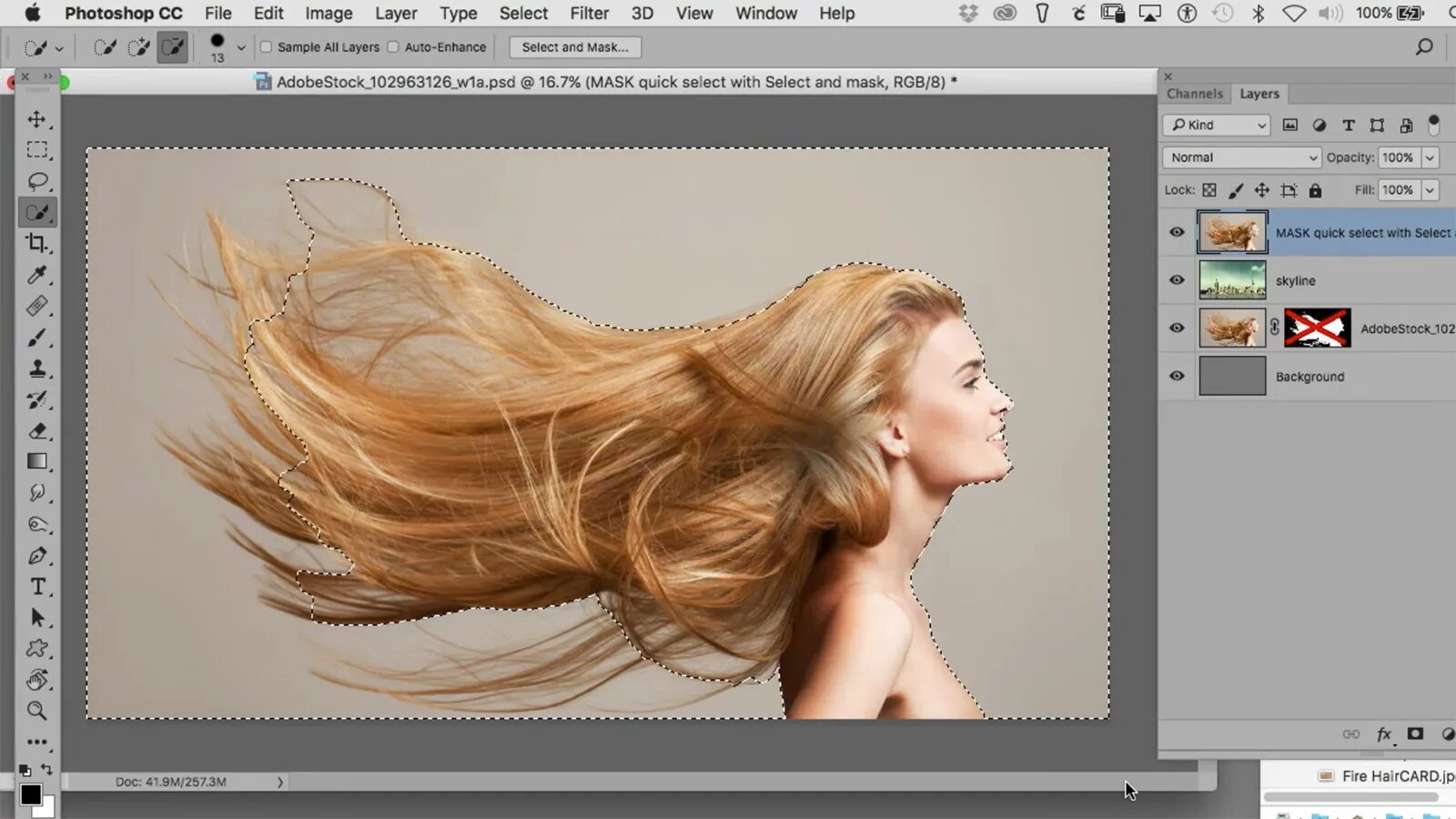The height and width of the screenshot is (819, 1456).
Task: Select the Background layer thumbnail
Action: 1231,376
